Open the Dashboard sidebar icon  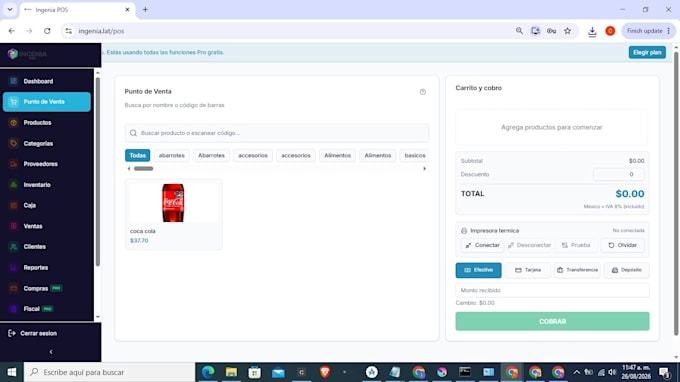tap(13, 81)
